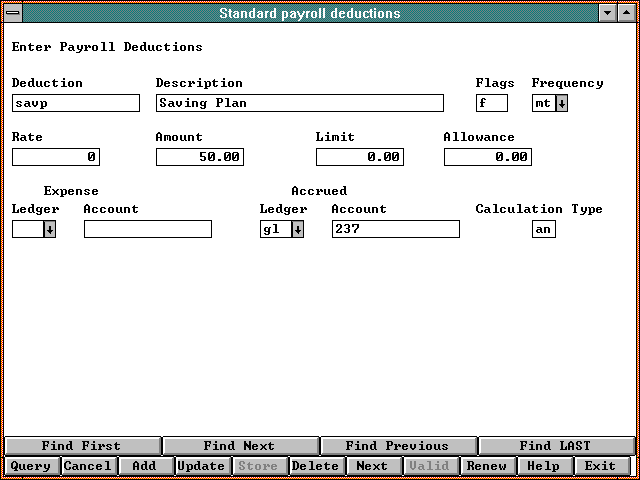Expand the Frequency dropdown
Screen dimensions: 640x480
click(x=561, y=103)
